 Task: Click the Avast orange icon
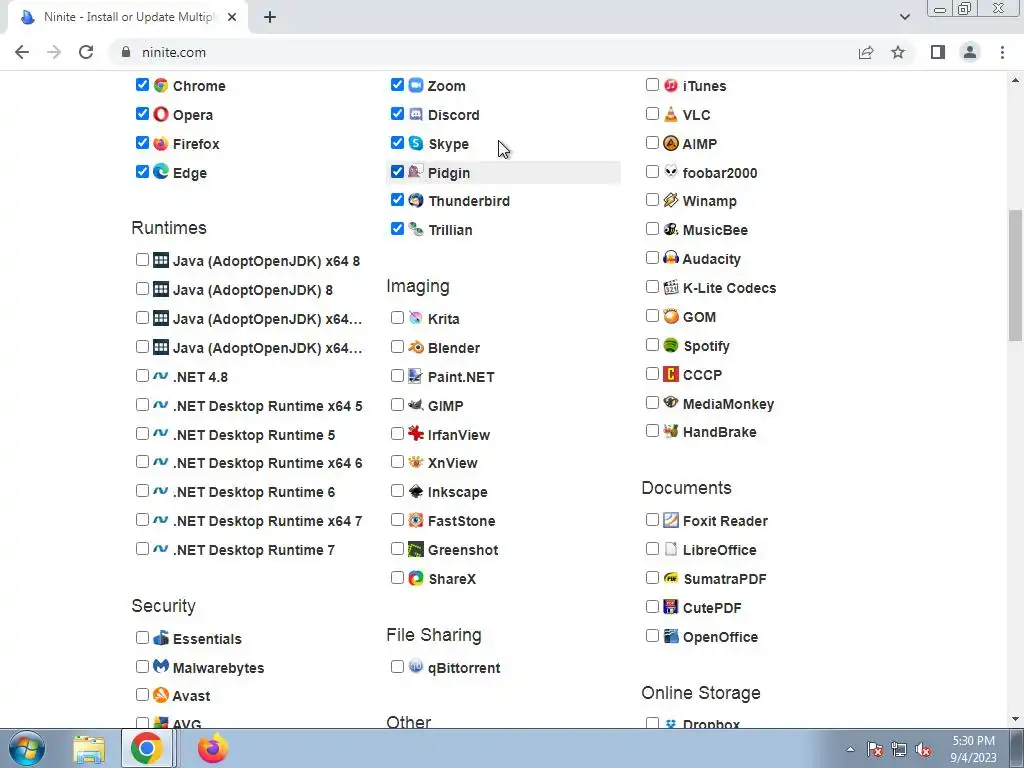161,695
